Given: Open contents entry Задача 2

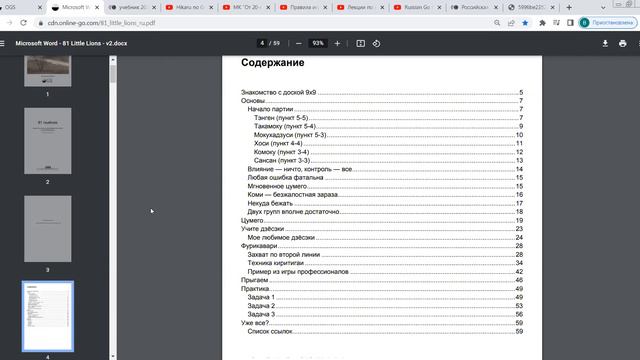Looking at the screenshot, I should point(385,306).
